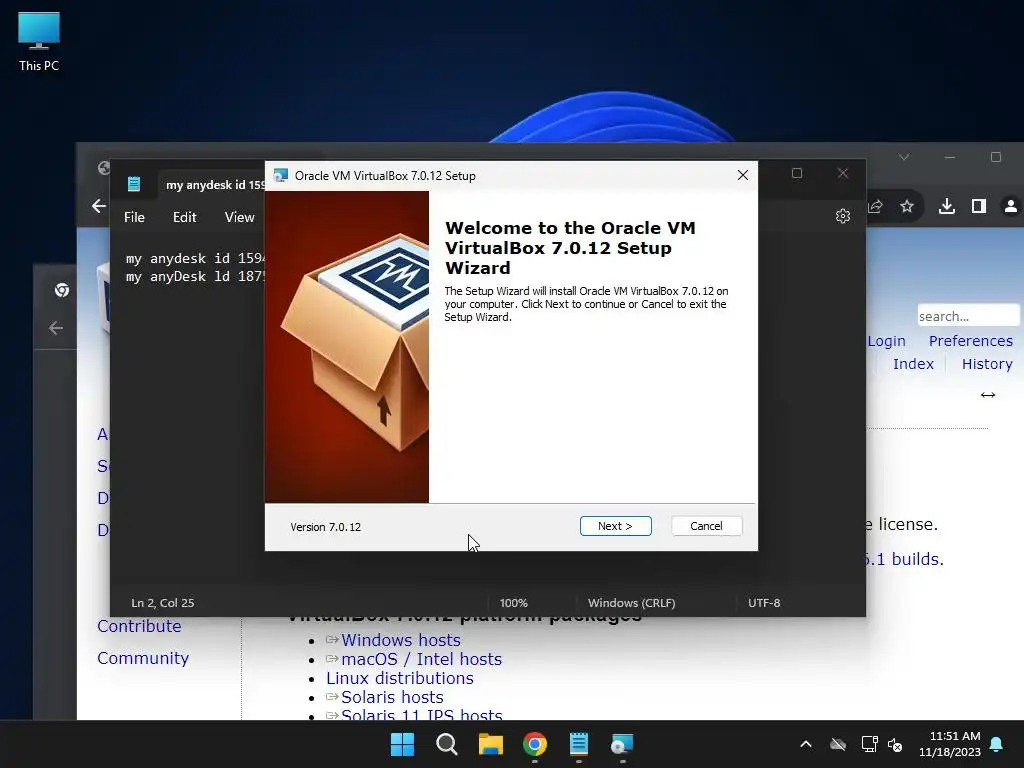Maximize the Notepad window
This screenshot has width=1024, height=768.
pyautogui.click(x=797, y=173)
